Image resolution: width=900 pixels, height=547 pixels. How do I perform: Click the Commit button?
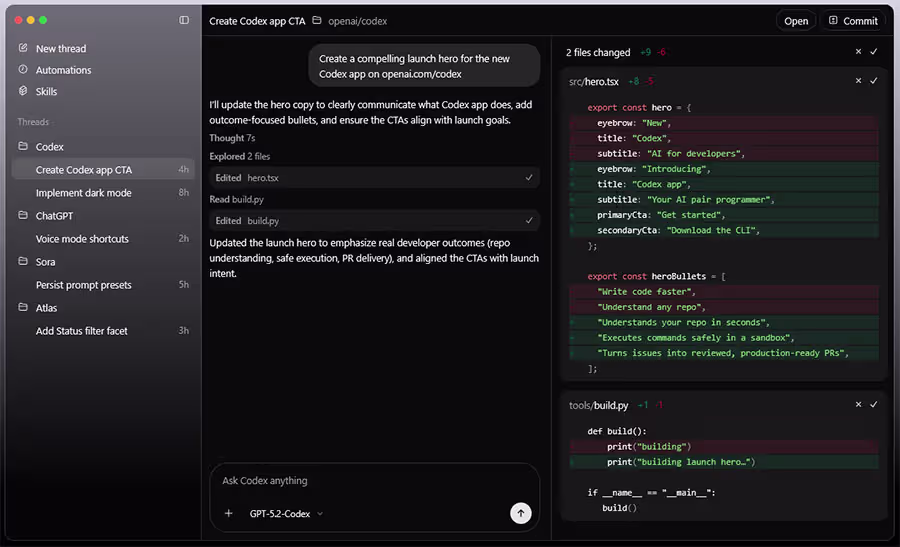point(854,21)
